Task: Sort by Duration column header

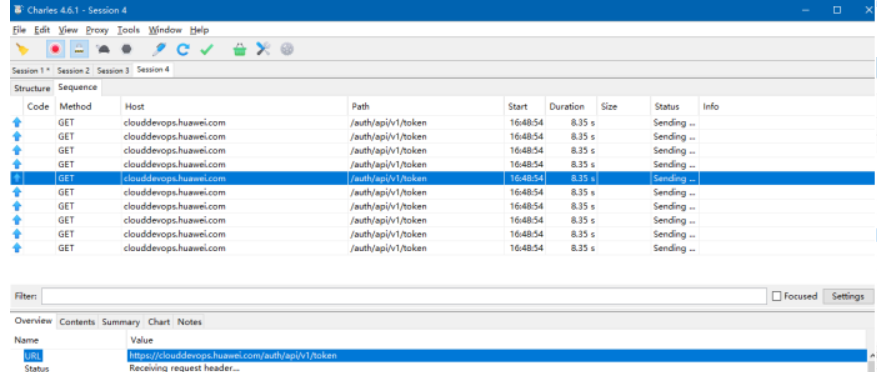Action: point(570,106)
